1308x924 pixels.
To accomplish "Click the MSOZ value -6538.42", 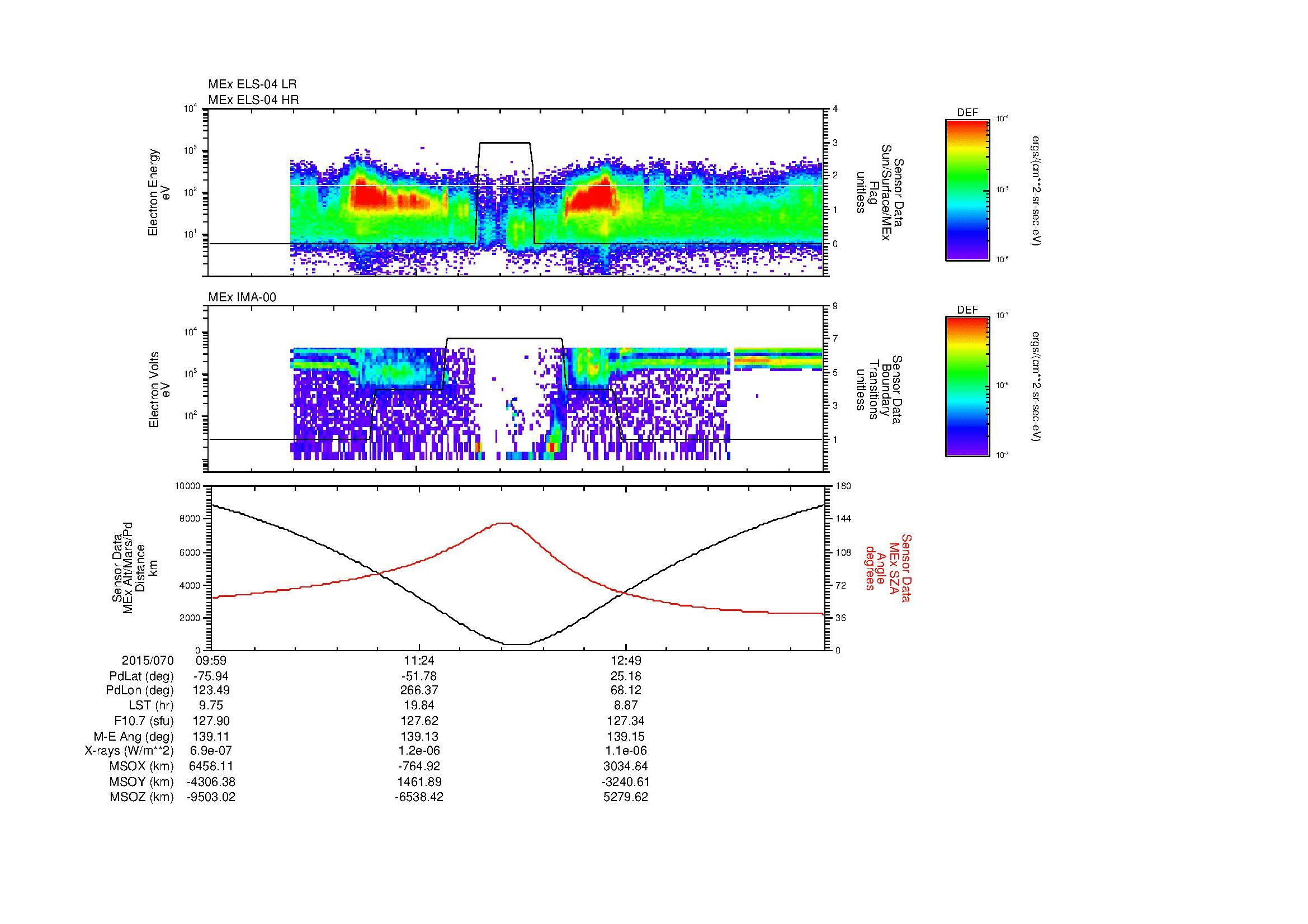I will [418, 797].
